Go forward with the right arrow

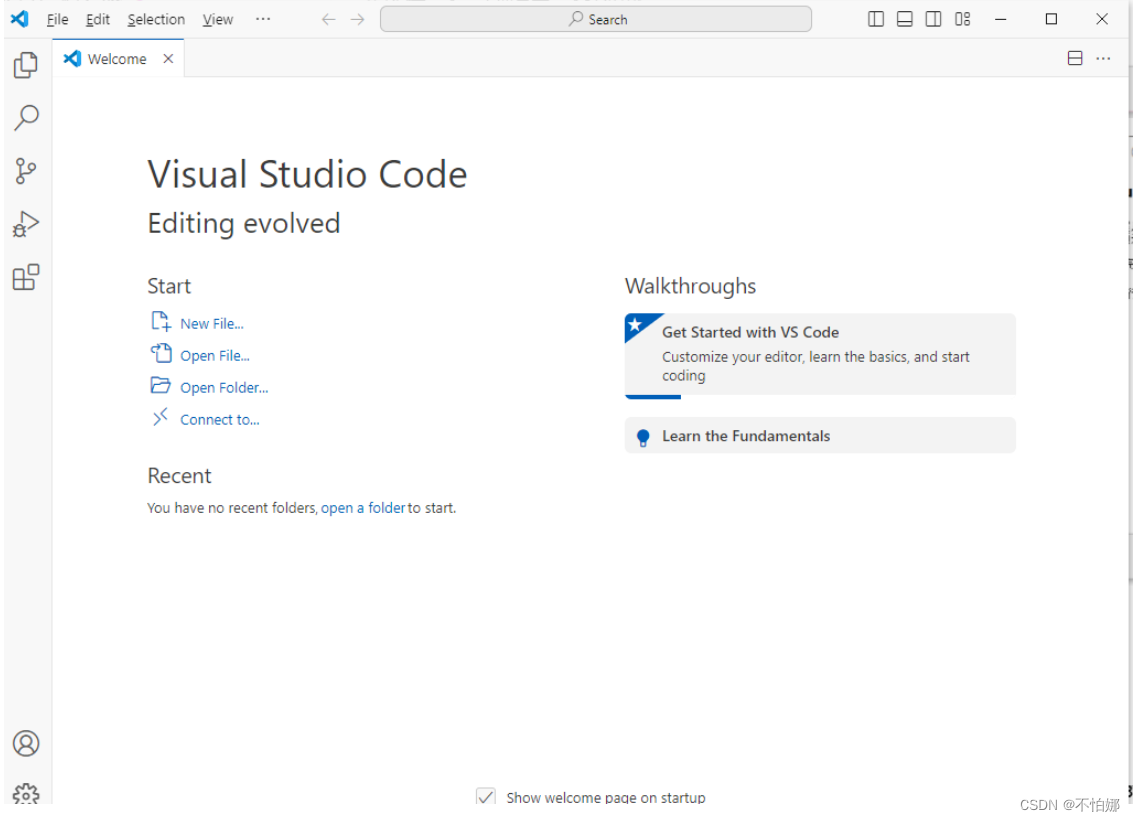358,20
